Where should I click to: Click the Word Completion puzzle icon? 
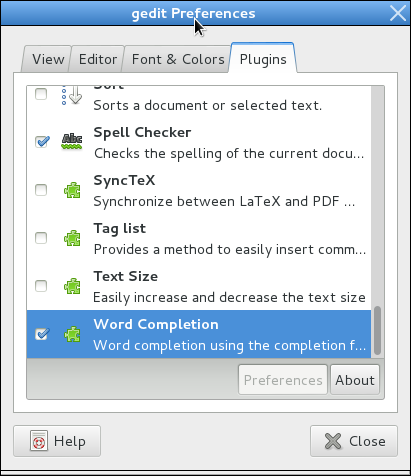click(x=72, y=334)
